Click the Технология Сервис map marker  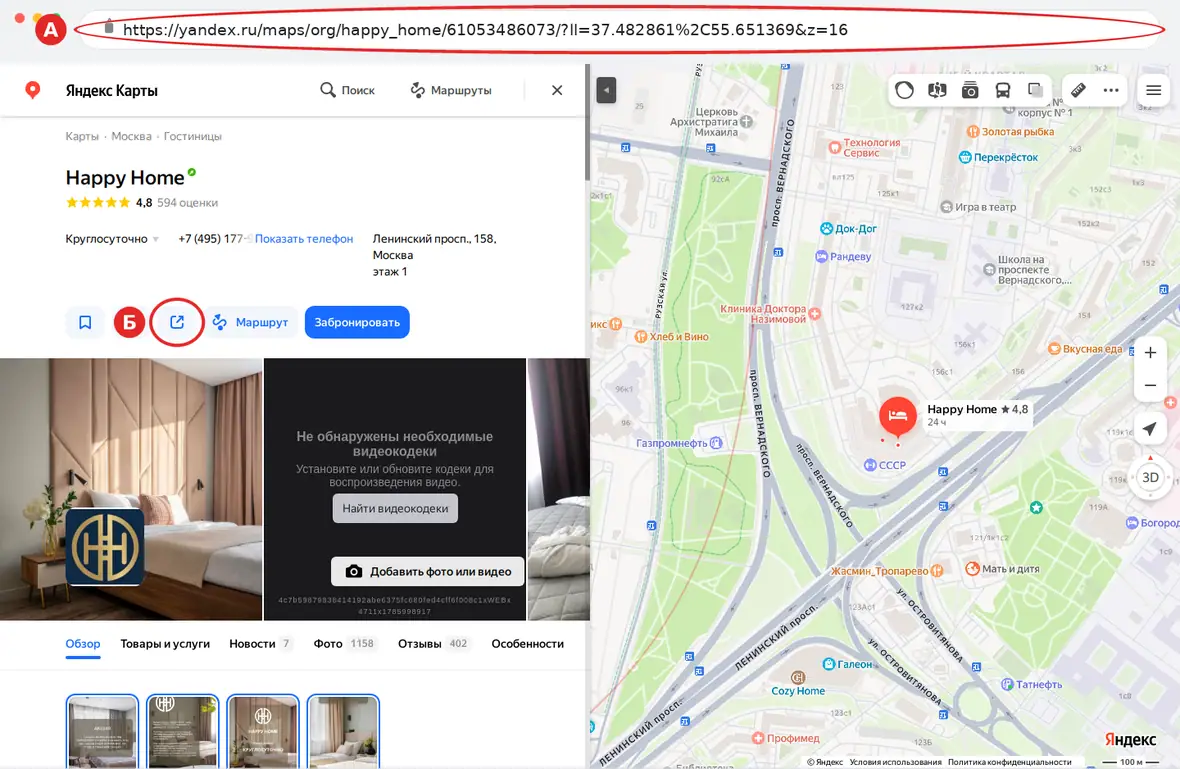pyautogui.click(x=835, y=147)
